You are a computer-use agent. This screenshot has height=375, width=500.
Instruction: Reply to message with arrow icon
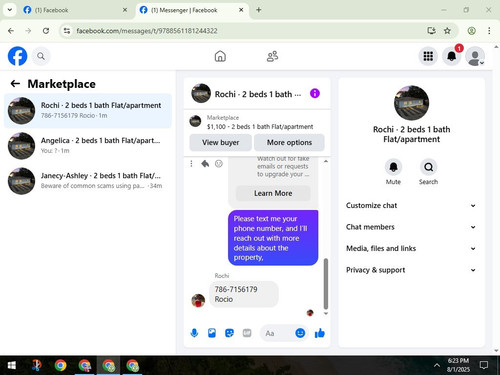pos(205,164)
